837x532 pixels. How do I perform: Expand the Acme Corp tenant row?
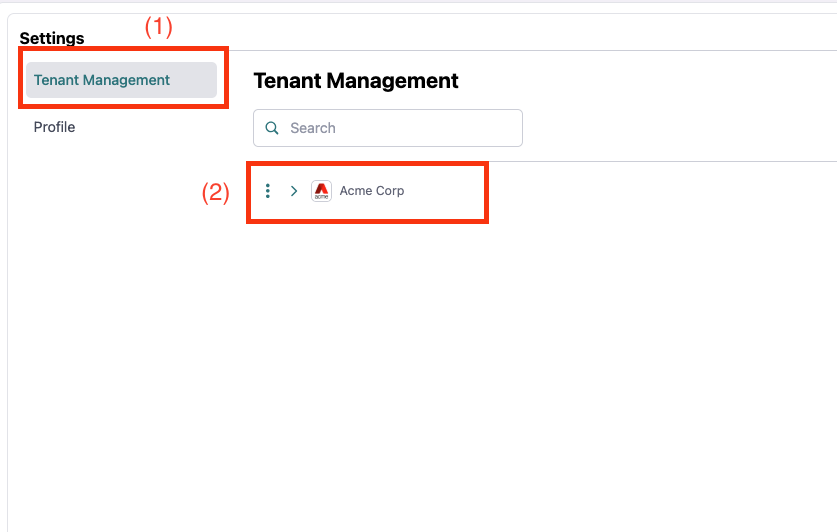(x=294, y=191)
